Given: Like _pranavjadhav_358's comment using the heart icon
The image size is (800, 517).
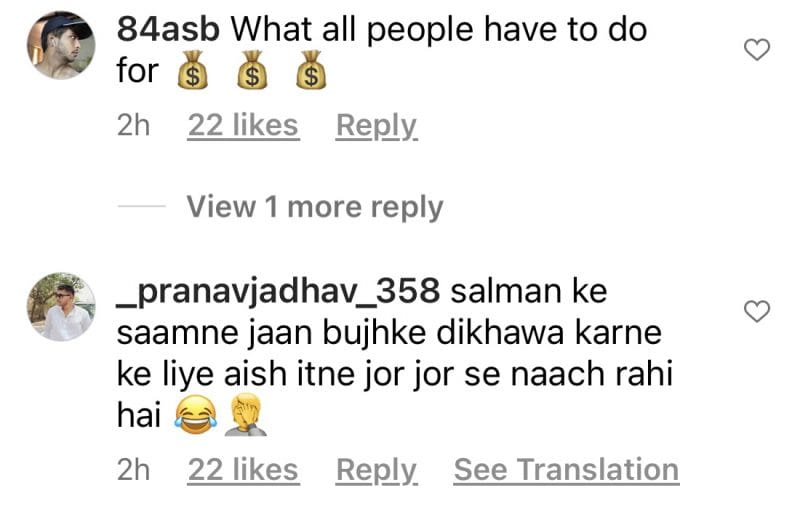Looking at the screenshot, I should tap(757, 311).
